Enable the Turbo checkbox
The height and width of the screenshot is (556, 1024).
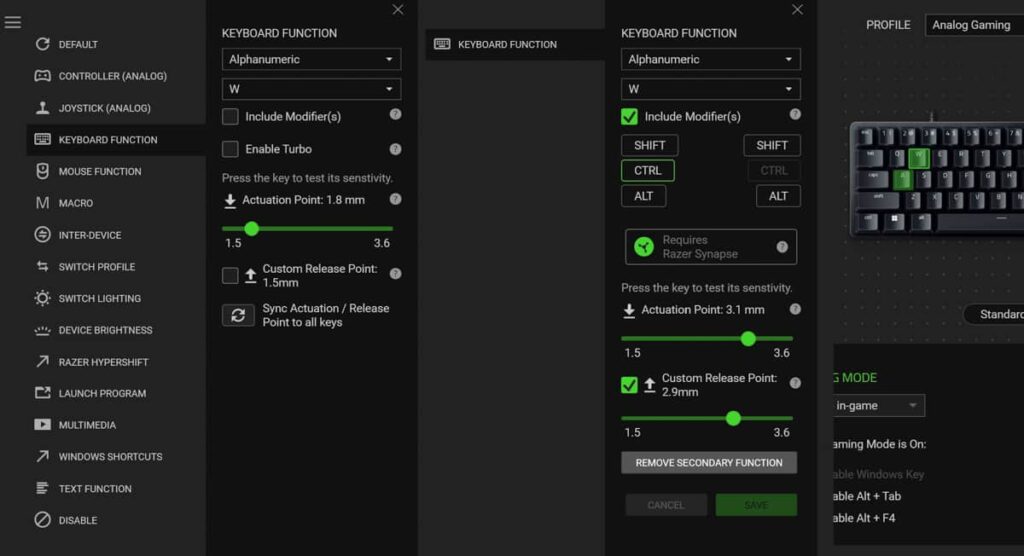(230, 149)
